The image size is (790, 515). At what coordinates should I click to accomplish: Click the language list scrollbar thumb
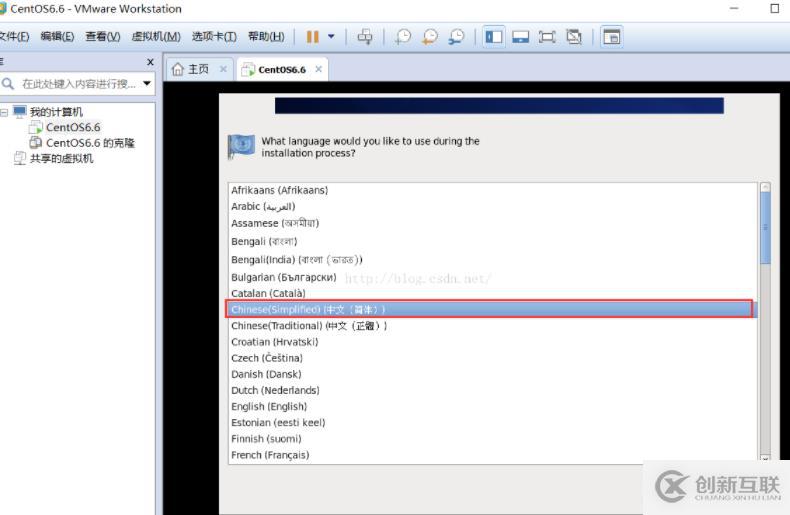click(x=765, y=227)
